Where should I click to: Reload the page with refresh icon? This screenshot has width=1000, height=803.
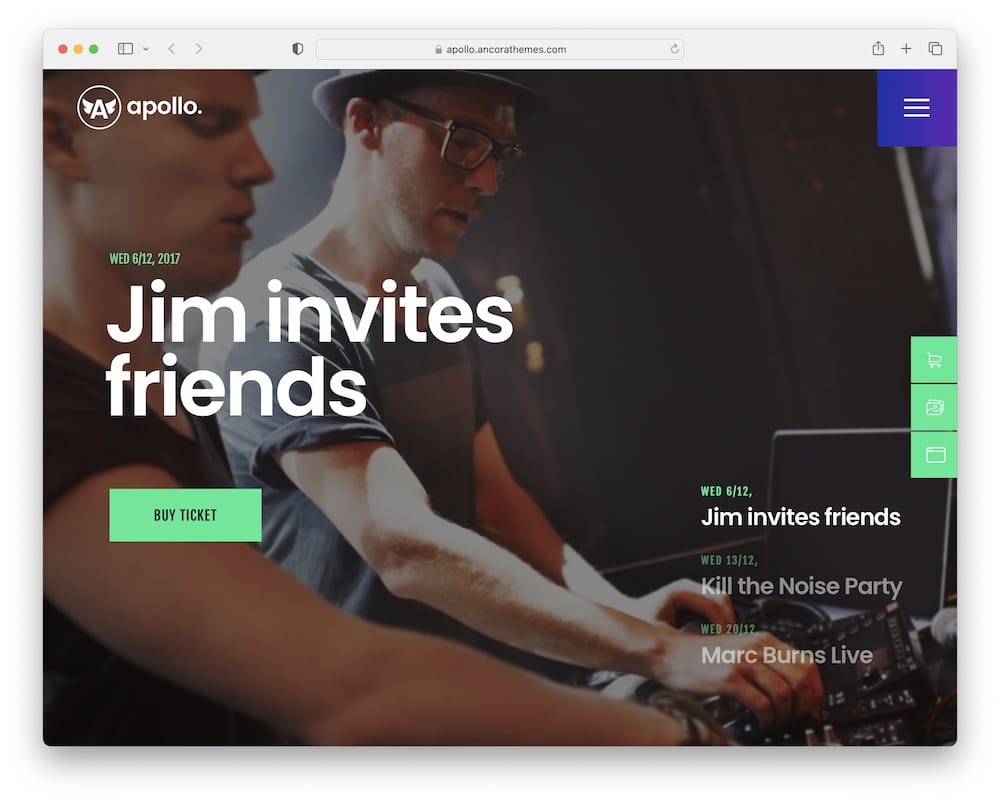point(674,49)
